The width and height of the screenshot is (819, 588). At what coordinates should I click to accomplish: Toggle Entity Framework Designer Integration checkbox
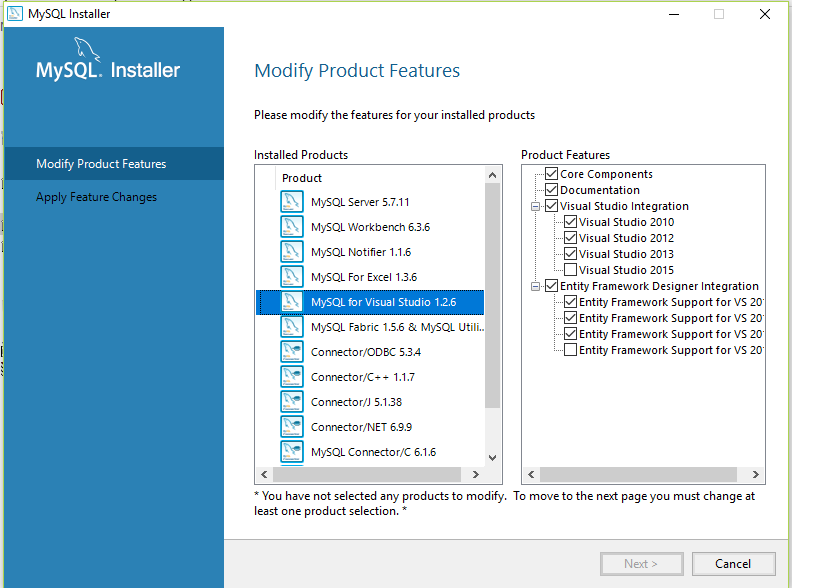coord(552,286)
